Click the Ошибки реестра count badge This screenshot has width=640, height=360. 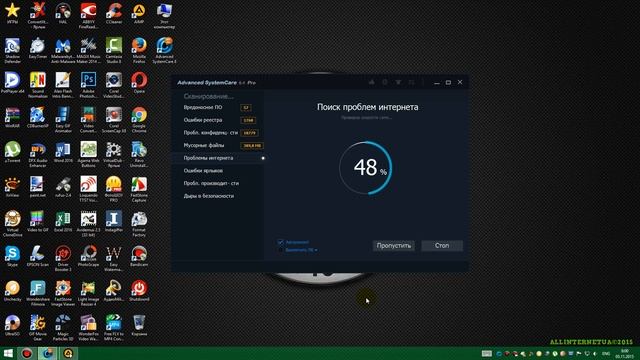click(x=248, y=120)
